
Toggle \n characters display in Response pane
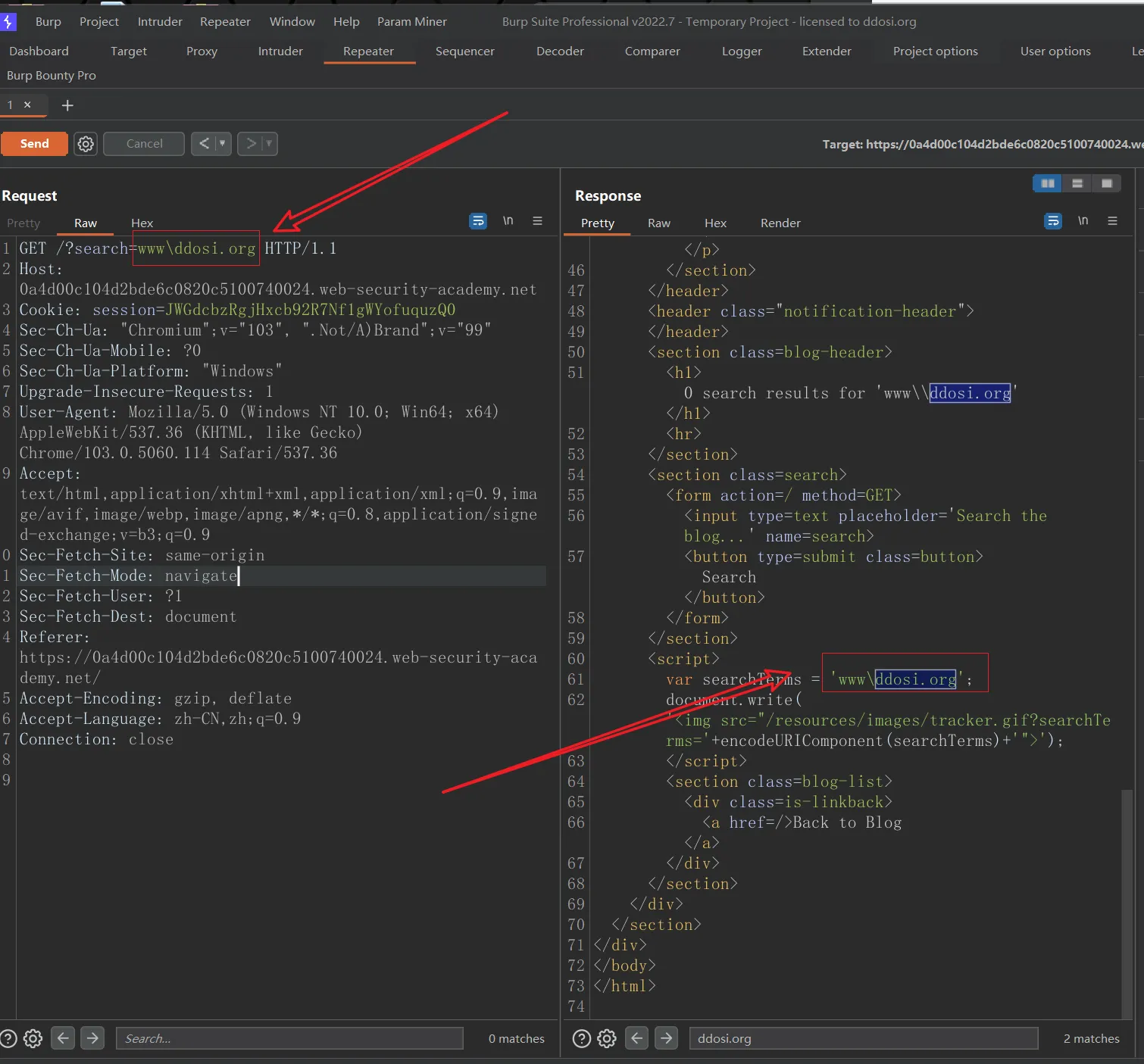point(1083,221)
